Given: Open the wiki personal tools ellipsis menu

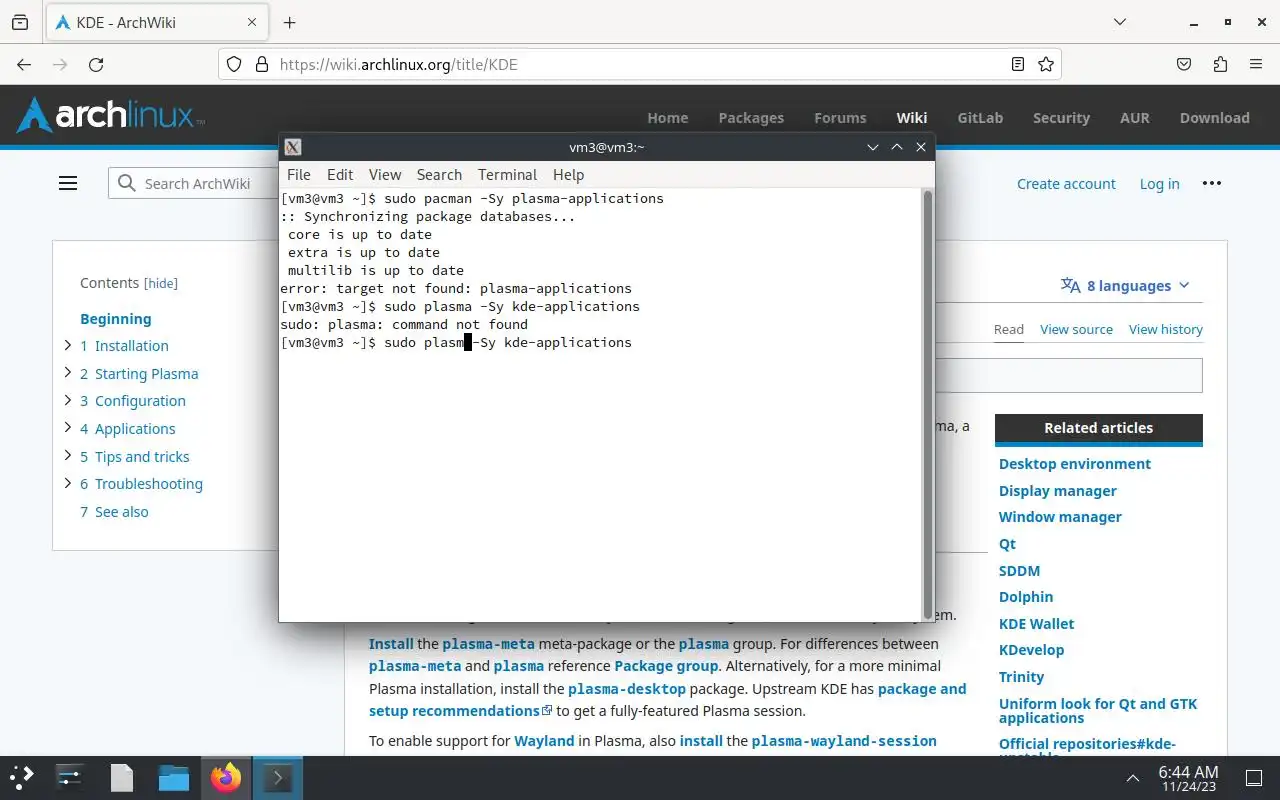Looking at the screenshot, I should (1212, 183).
